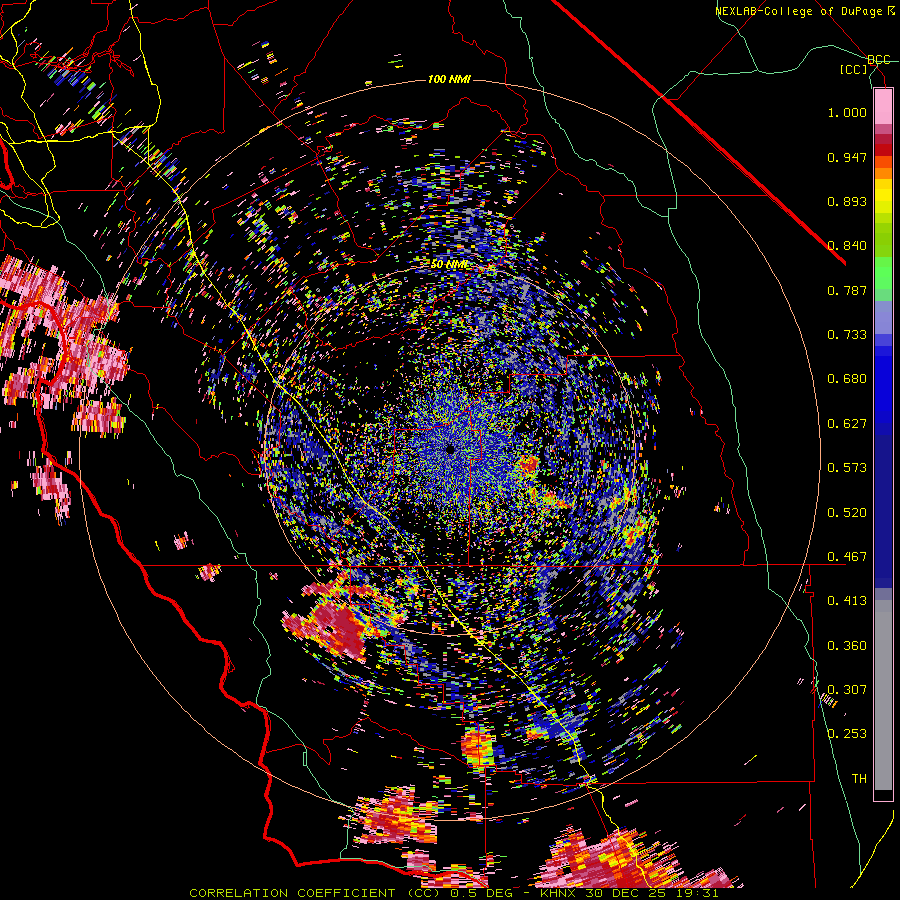Click the 0.360 scale value

pyautogui.click(x=847, y=646)
